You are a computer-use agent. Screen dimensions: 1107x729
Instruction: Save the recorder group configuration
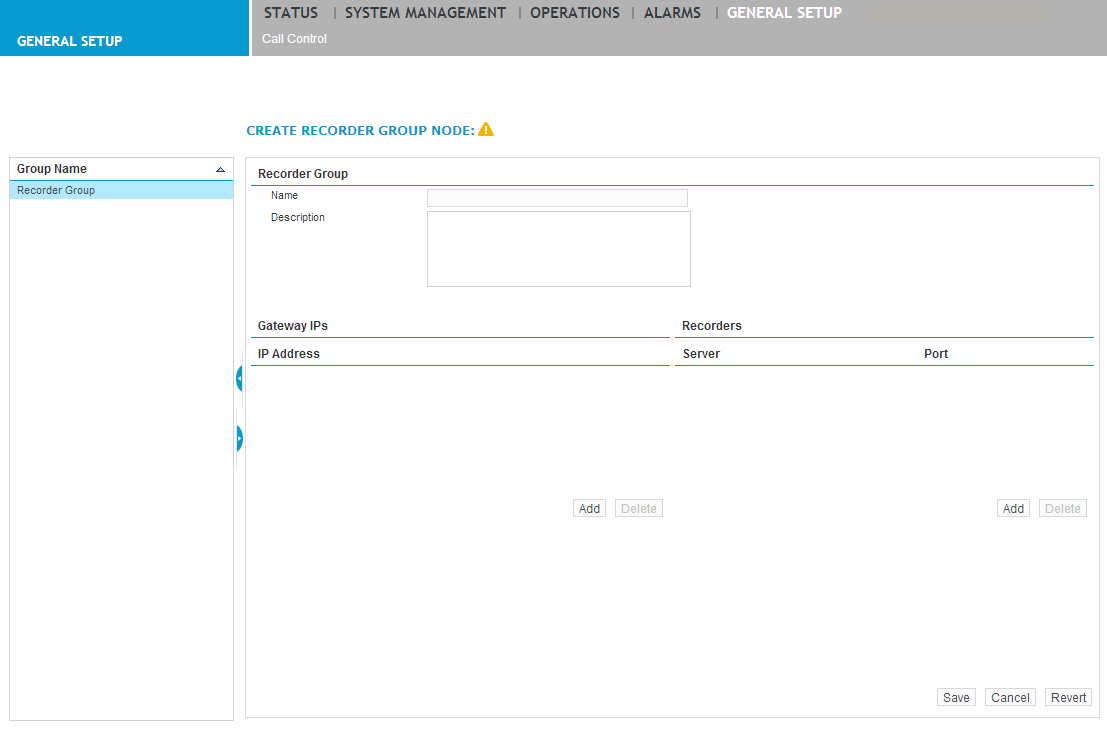(955, 697)
